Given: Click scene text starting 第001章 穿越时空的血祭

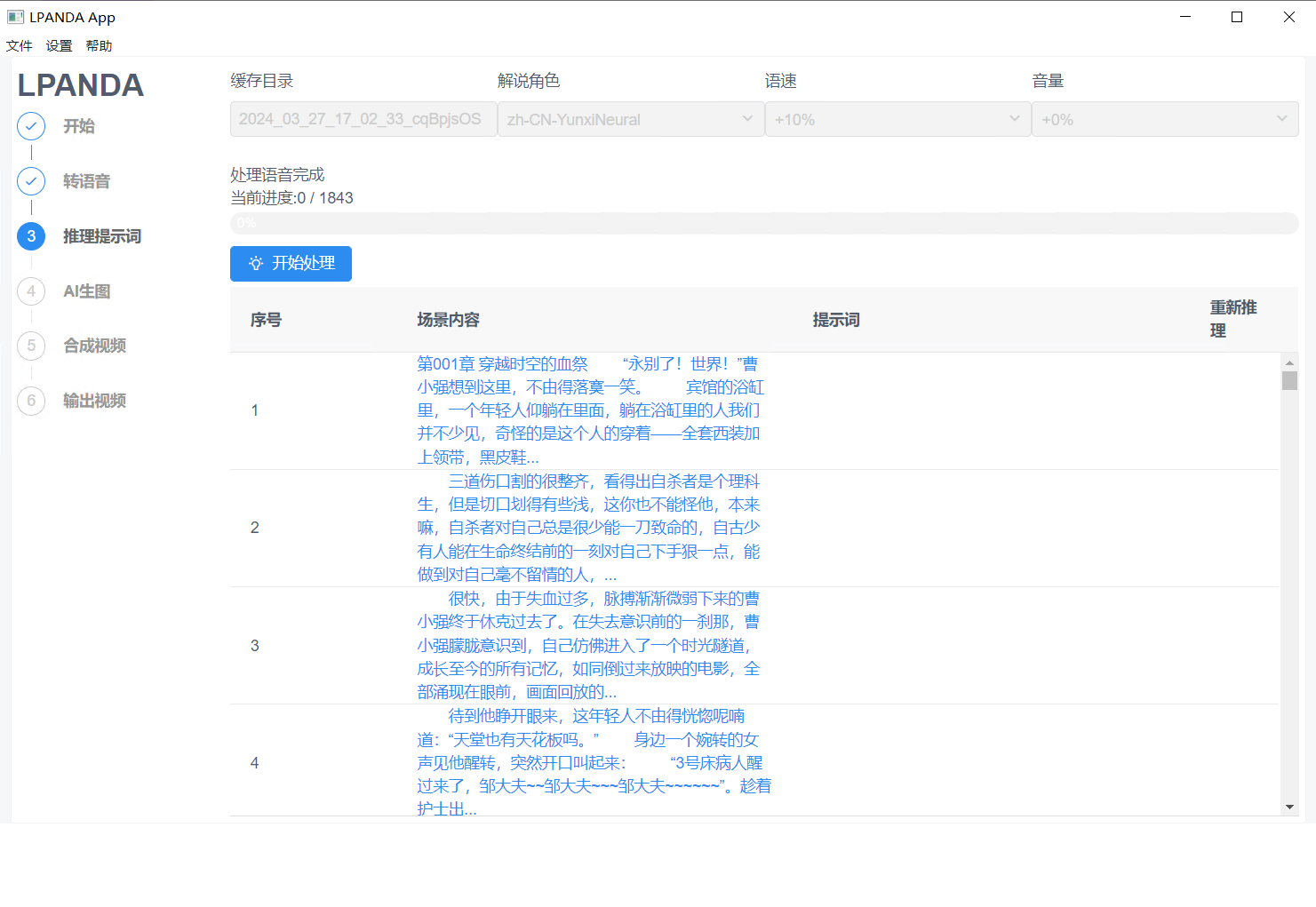Looking at the screenshot, I should coord(591,410).
